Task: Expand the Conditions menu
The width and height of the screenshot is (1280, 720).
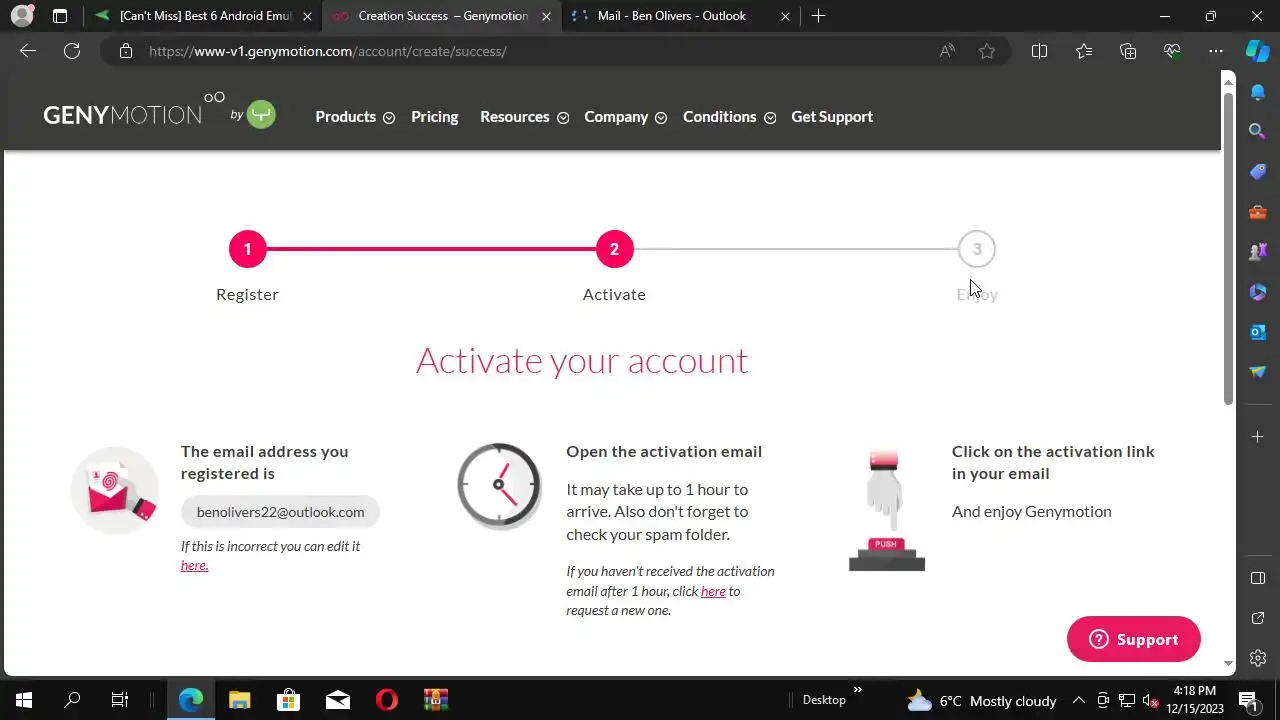Action: click(x=729, y=117)
